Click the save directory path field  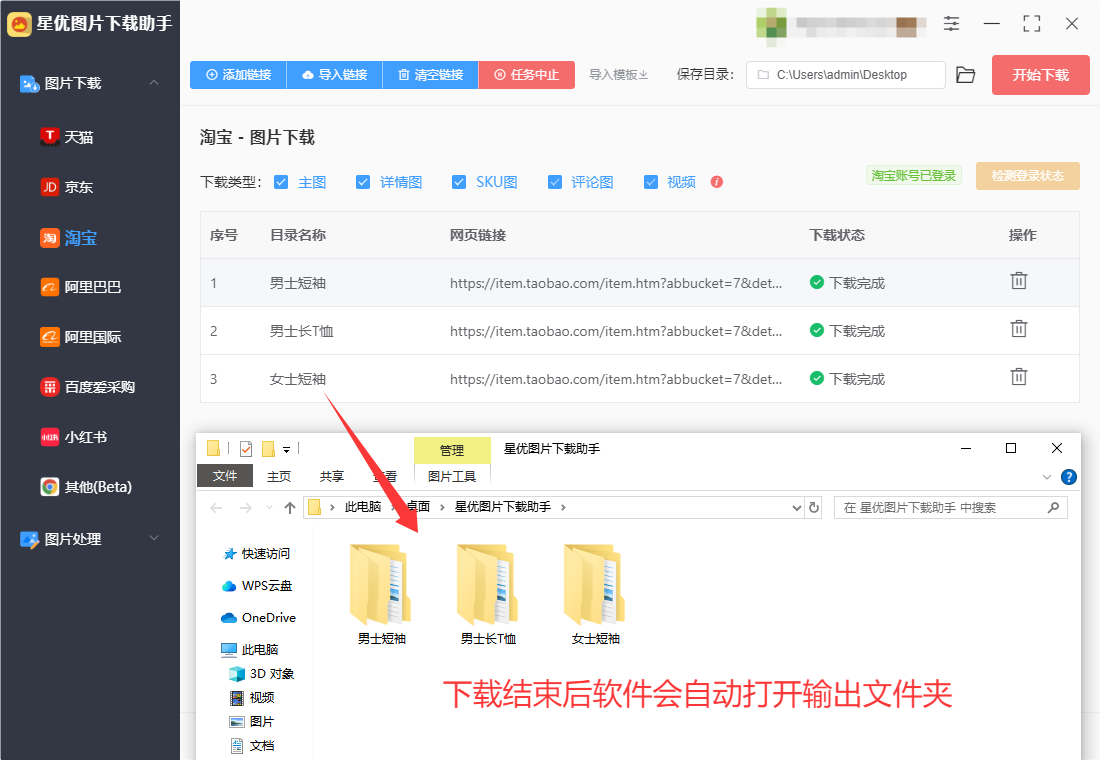point(846,75)
